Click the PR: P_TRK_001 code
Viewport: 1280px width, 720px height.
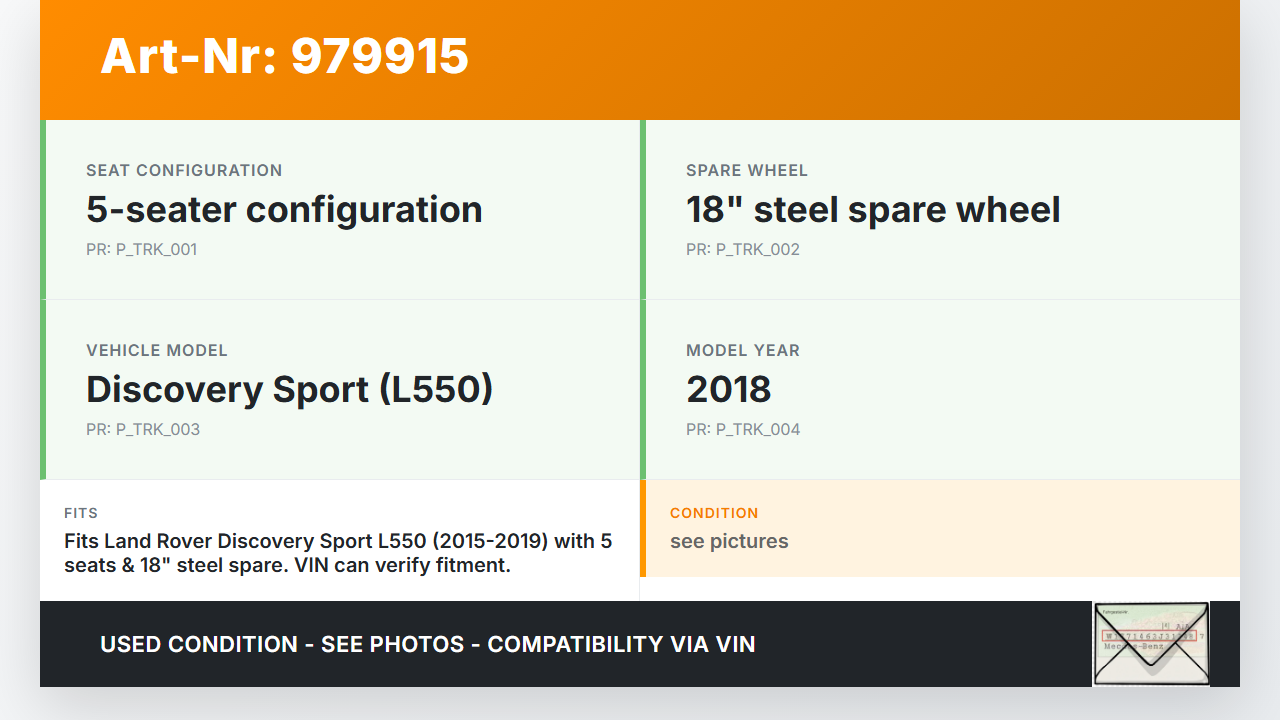(141, 249)
